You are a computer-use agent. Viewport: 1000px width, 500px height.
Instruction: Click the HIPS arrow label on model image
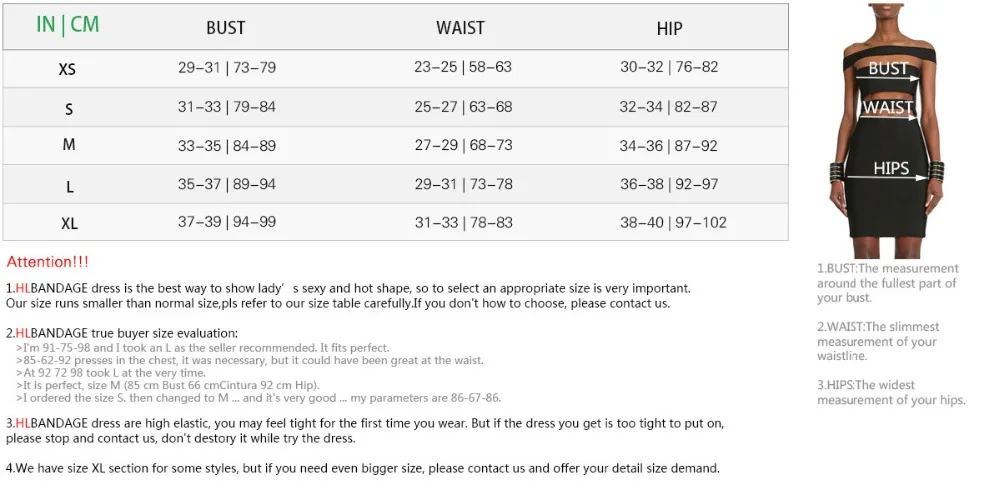pyautogui.click(x=891, y=168)
